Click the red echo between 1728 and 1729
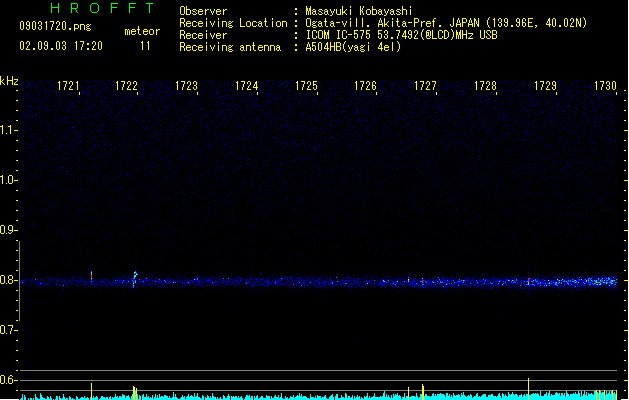The width and height of the screenshot is (629, 400). click(528, 280)
